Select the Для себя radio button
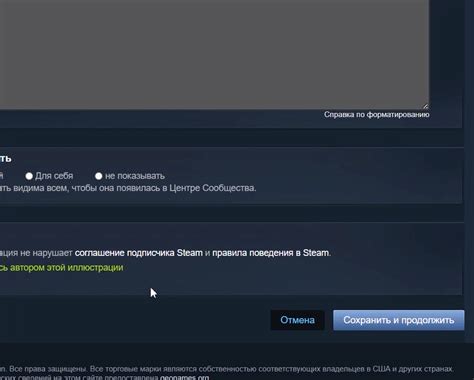 (x=29, y=176)
